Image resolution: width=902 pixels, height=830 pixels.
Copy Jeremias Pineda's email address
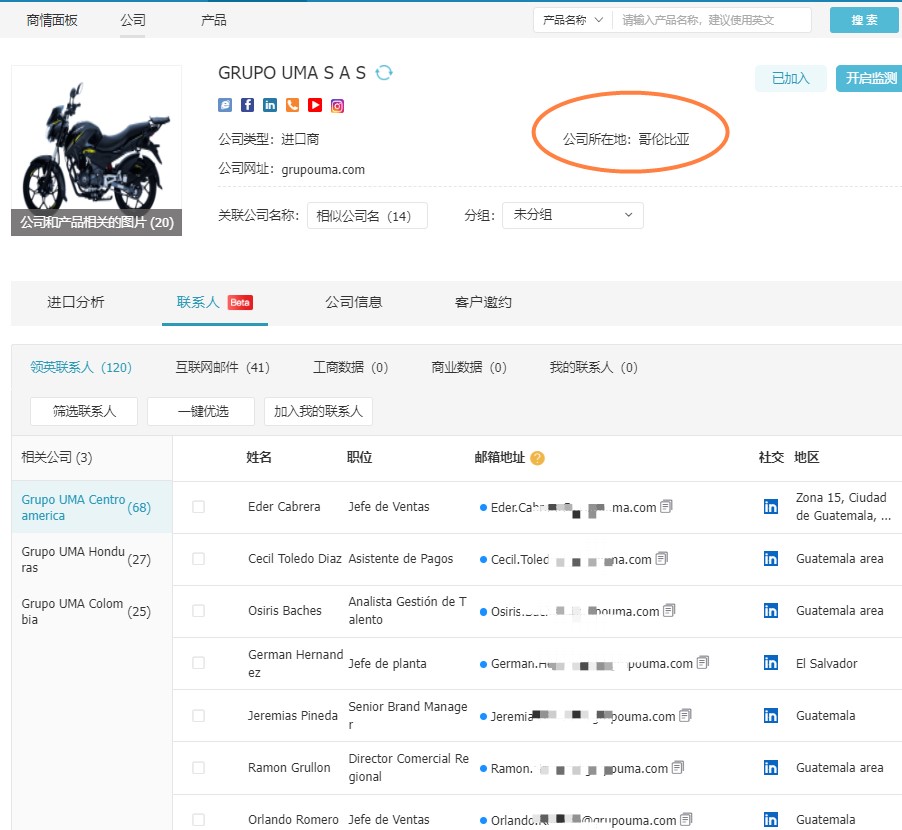(685, 715)
